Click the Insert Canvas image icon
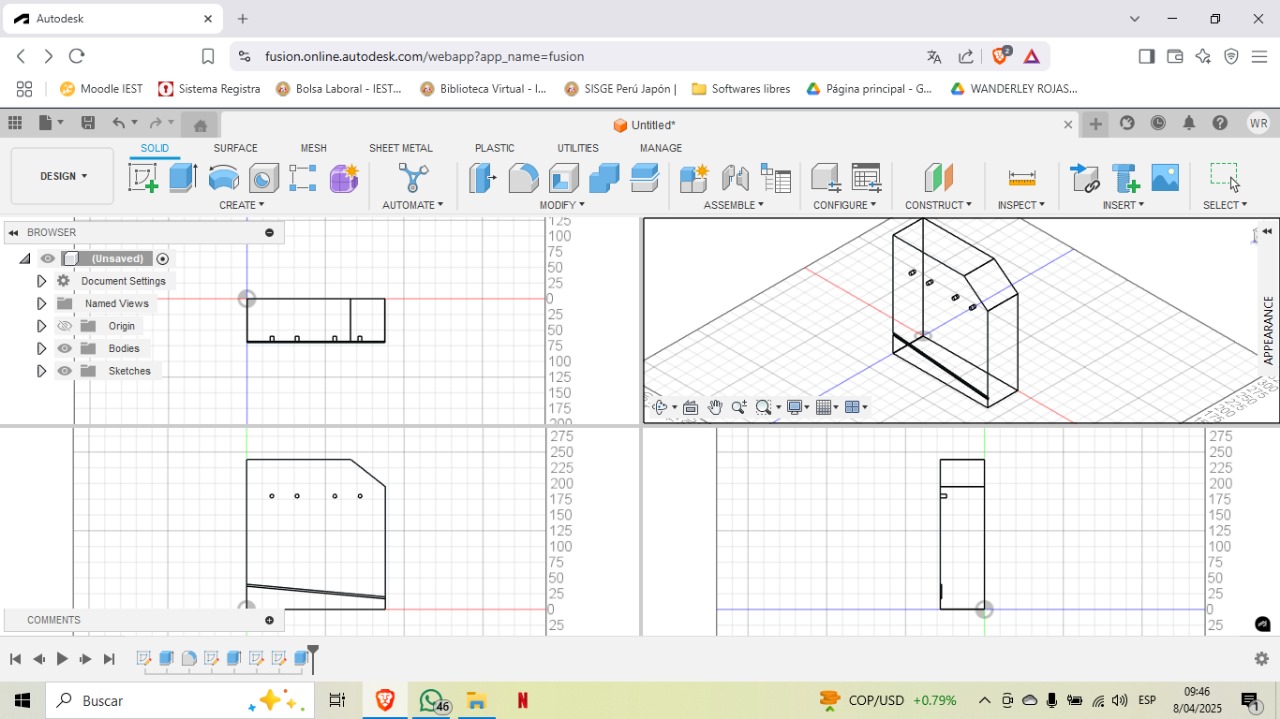Image resolution: width=1280 pixels, height=719 pixels. pyautogui.click(x=1165, y=178)
